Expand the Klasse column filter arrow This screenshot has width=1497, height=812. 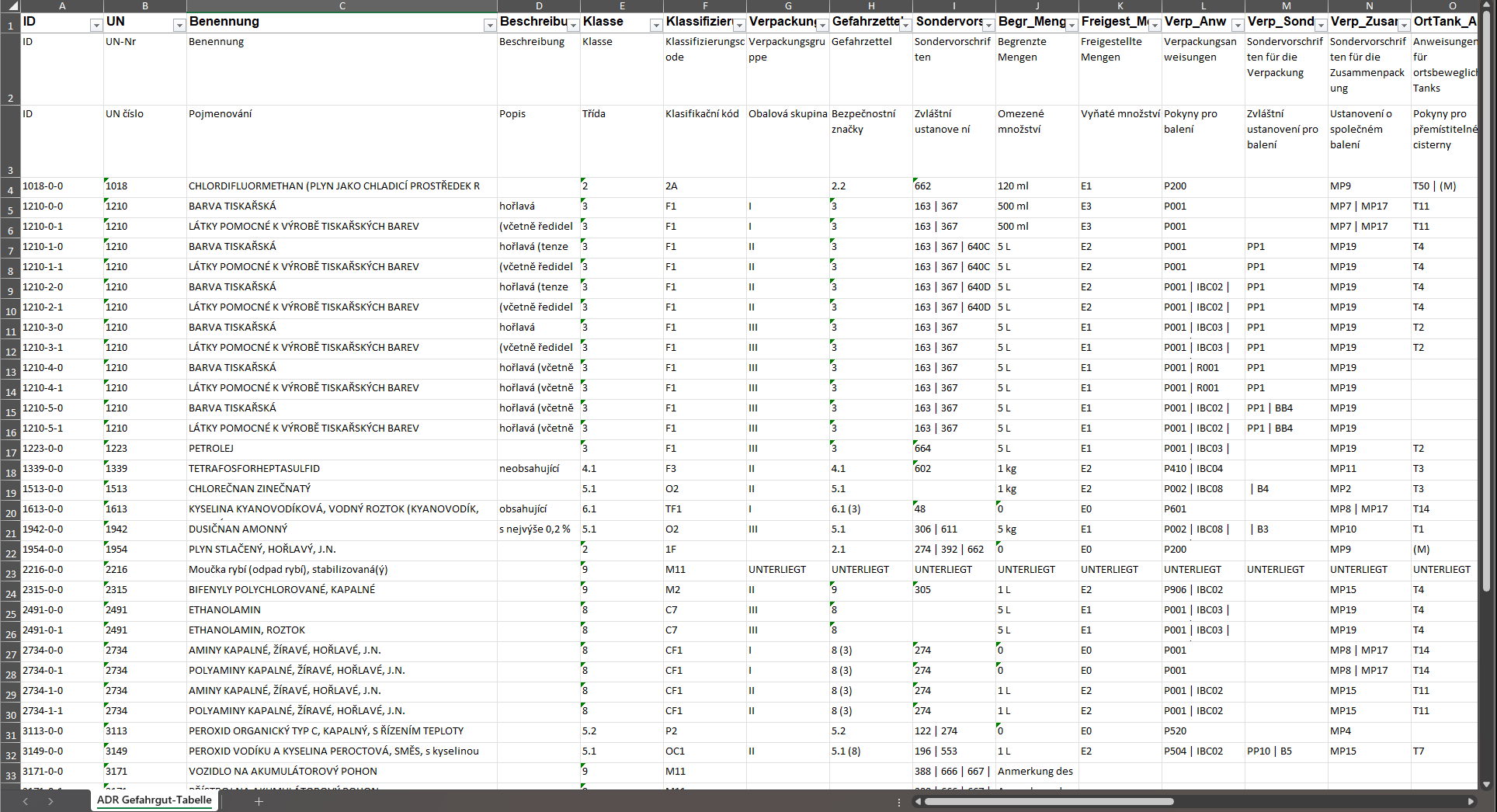click(x=656, y=26)
